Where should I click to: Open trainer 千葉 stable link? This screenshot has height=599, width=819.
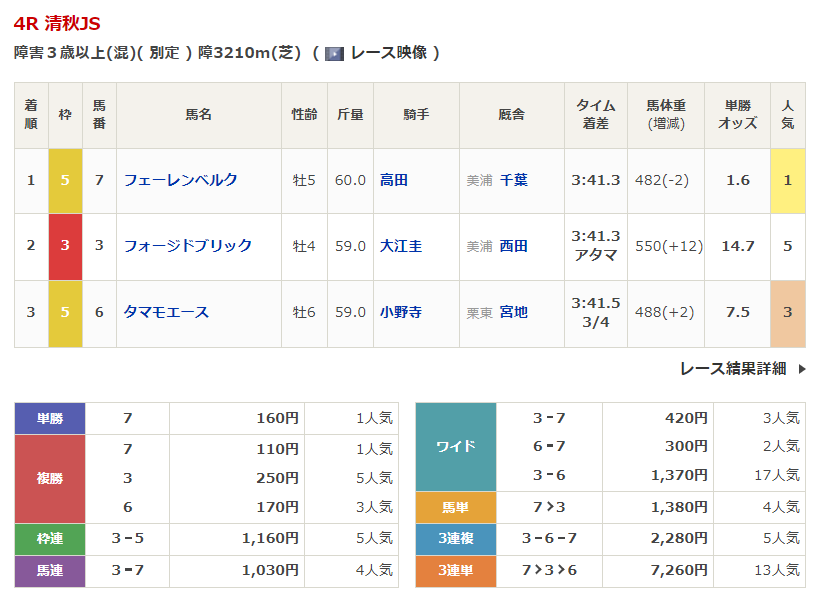(513, 180)
